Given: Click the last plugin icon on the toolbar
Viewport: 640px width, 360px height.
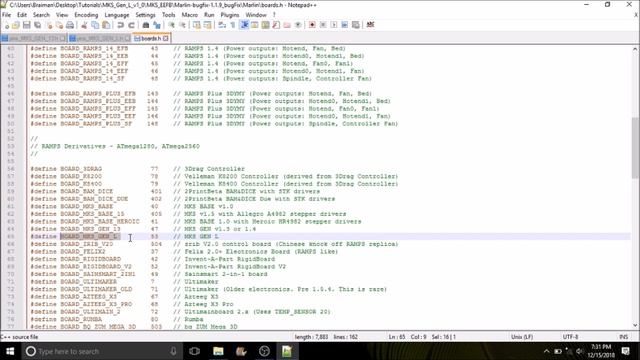Looking at the screenshot, I should [x=370, y=25].
